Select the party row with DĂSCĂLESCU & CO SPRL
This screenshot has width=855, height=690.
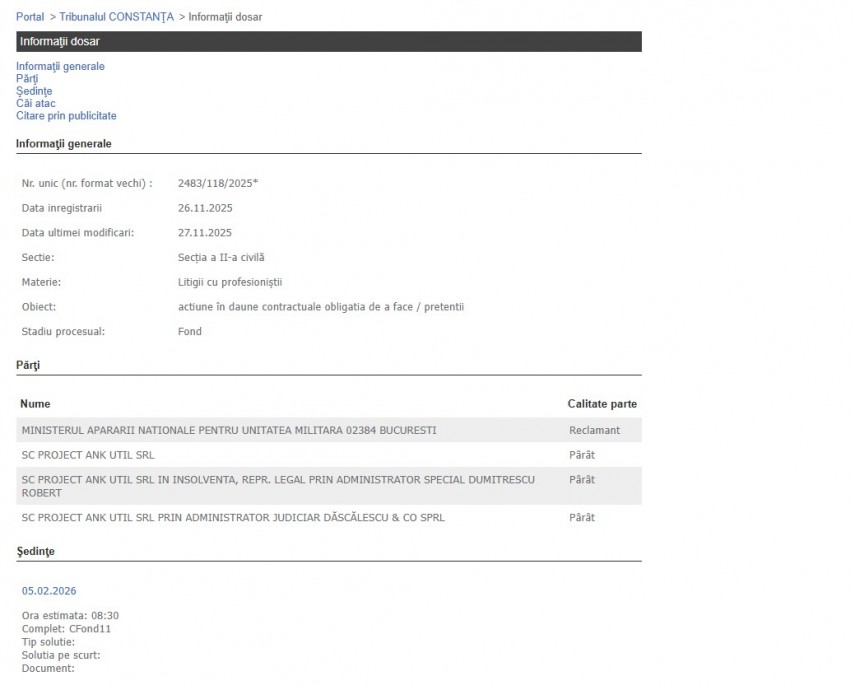(233, 518)
